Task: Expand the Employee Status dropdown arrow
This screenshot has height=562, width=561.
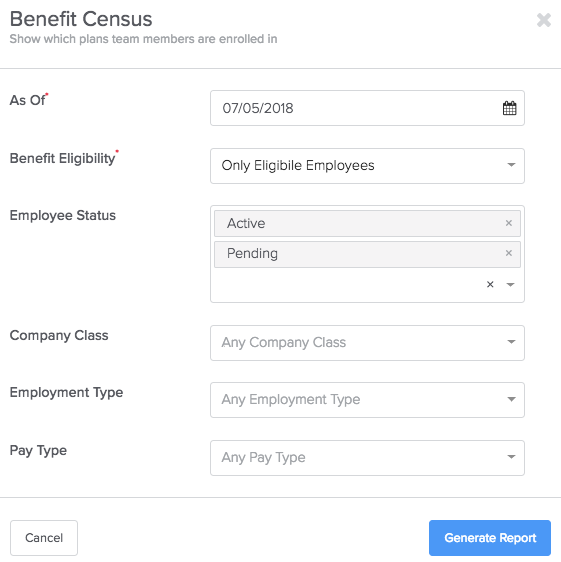Action: tap(510, 285)
